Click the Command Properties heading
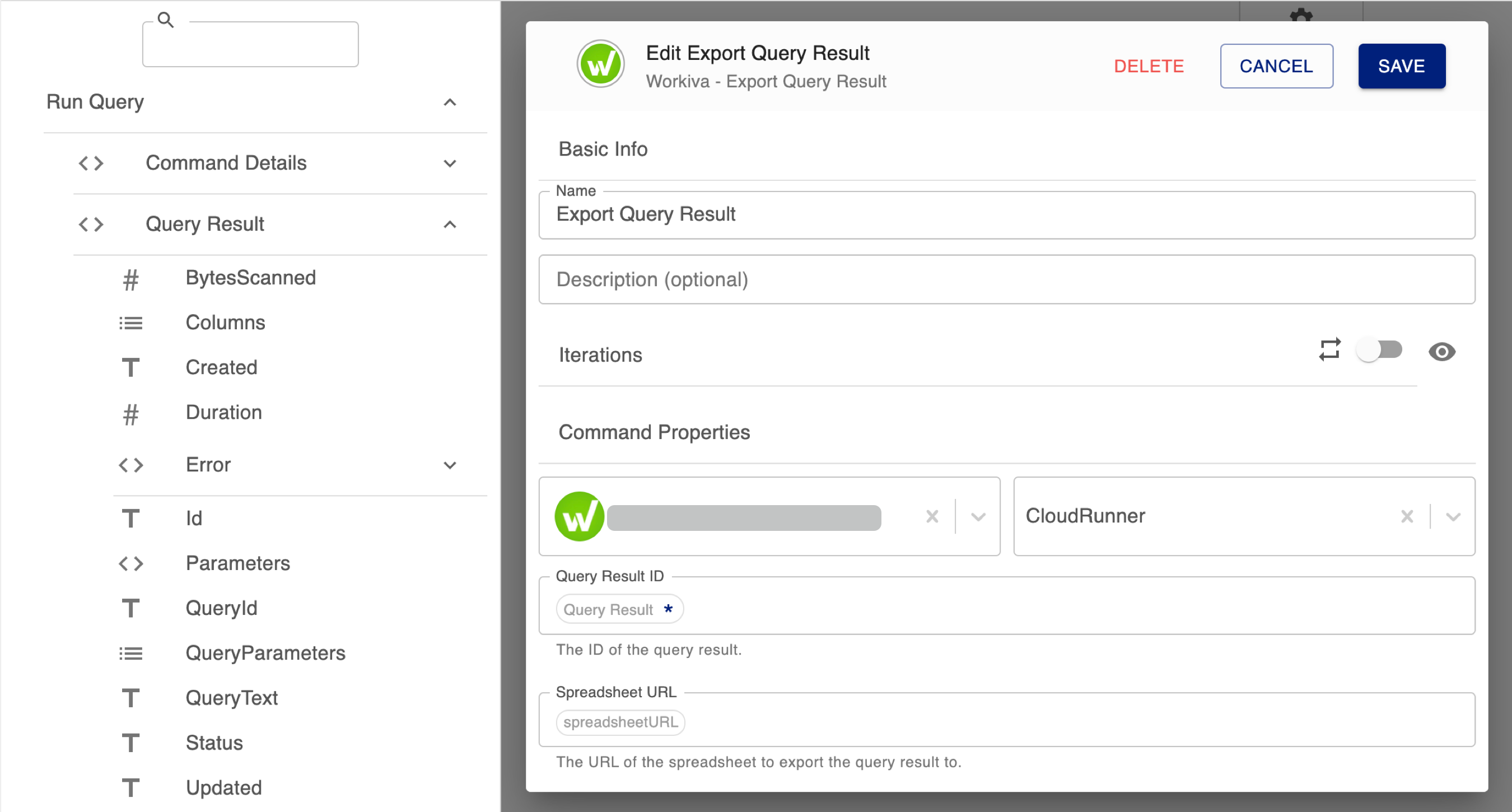This screenshot has height=812, width=1512. click(x=654, y=433)
